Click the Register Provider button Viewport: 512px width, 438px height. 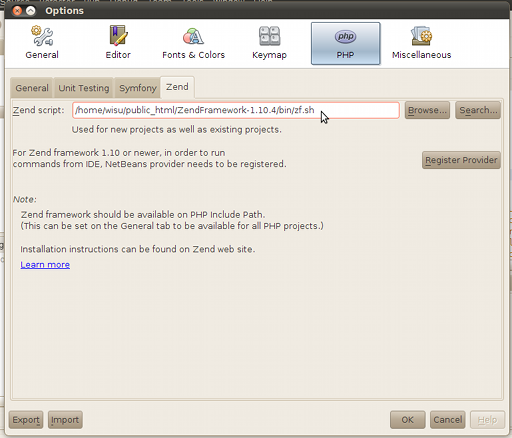click(x=461, y=160)
